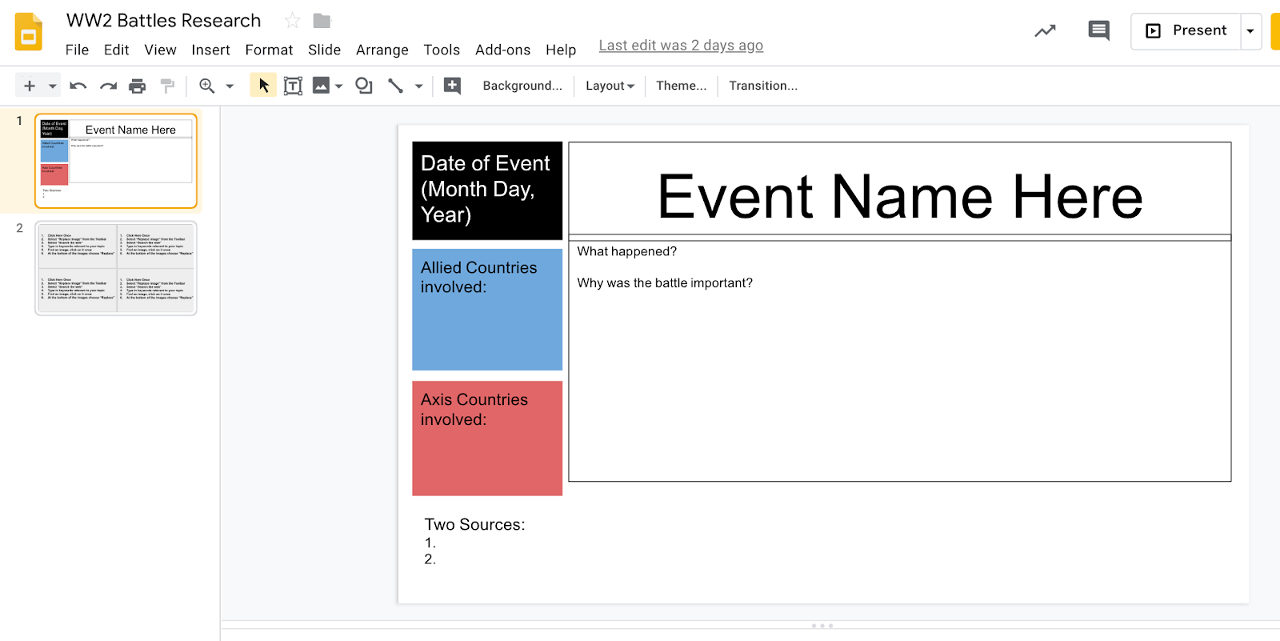The image size is (1280, 641).
Task: Open the Help menu
Action: click(561, 49)
